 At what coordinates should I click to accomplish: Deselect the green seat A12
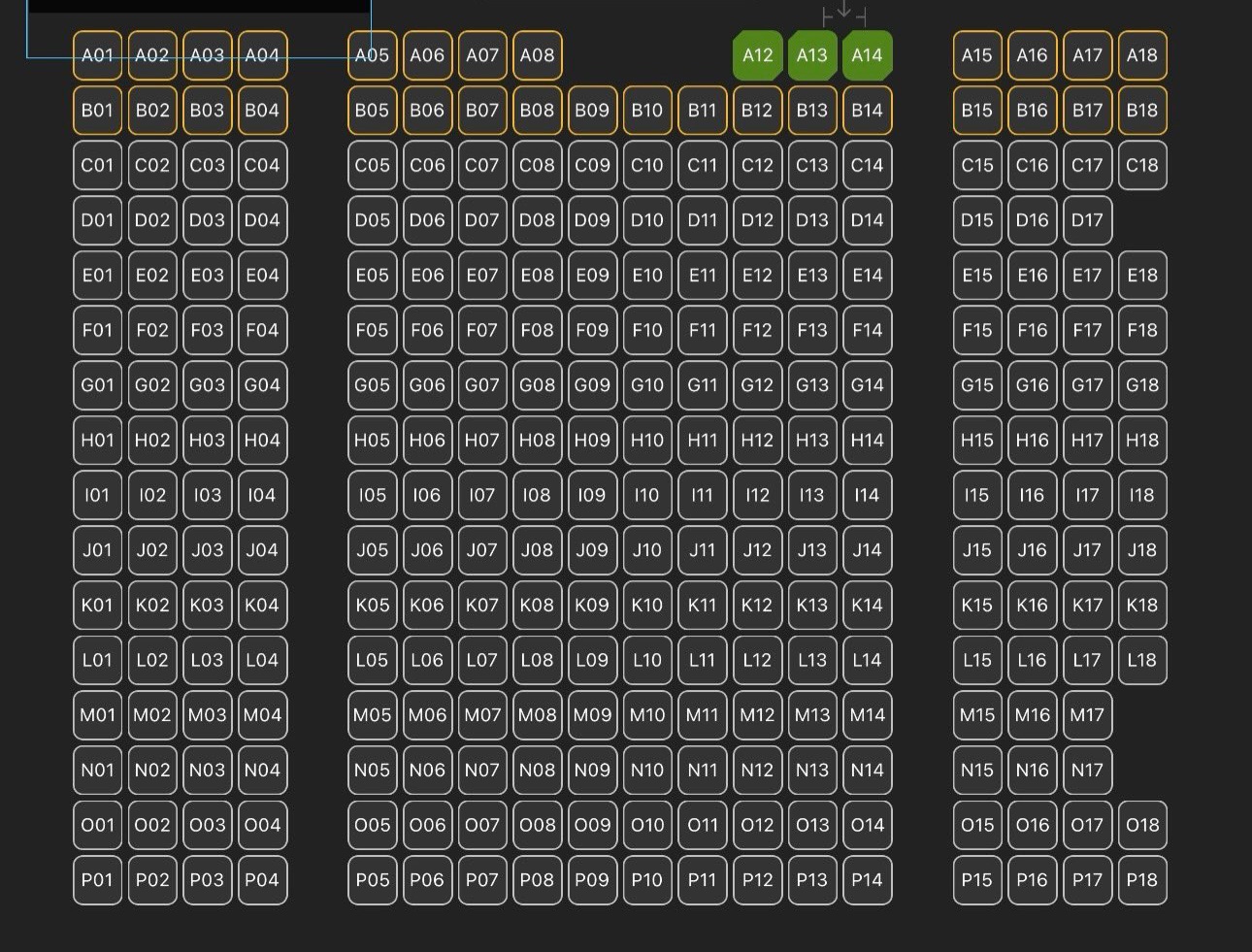pos(757,55)
